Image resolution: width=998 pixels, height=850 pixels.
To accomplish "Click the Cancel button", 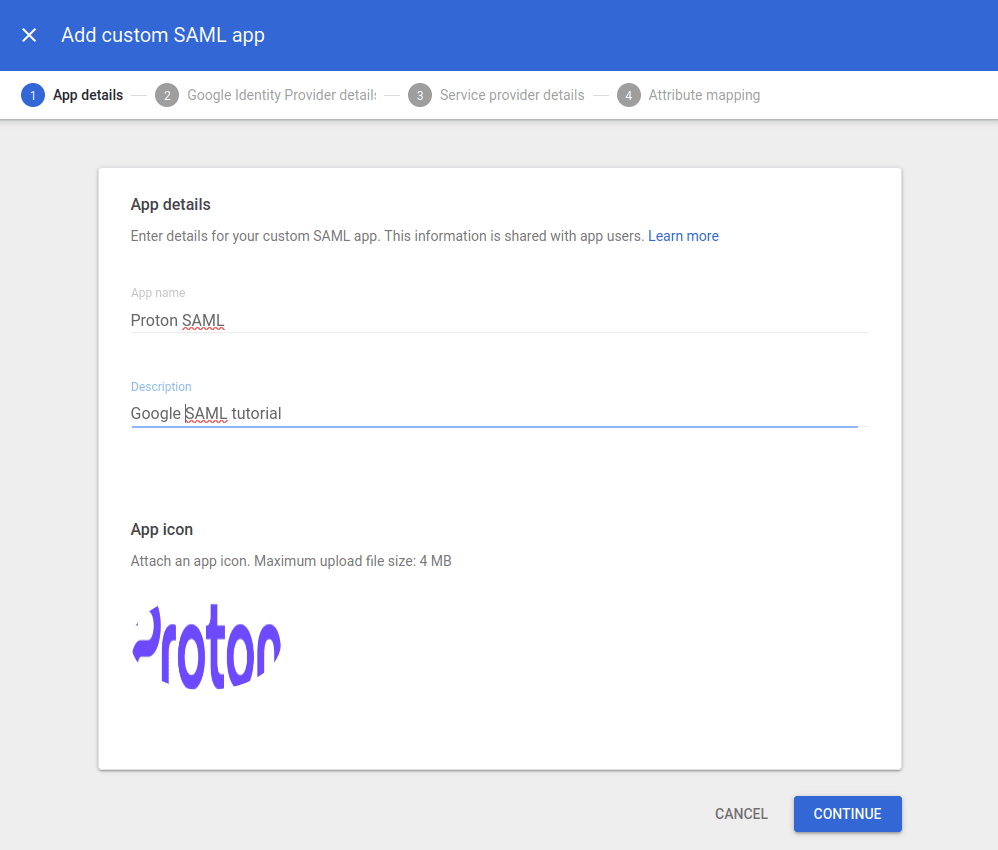I will click(741, 814).
